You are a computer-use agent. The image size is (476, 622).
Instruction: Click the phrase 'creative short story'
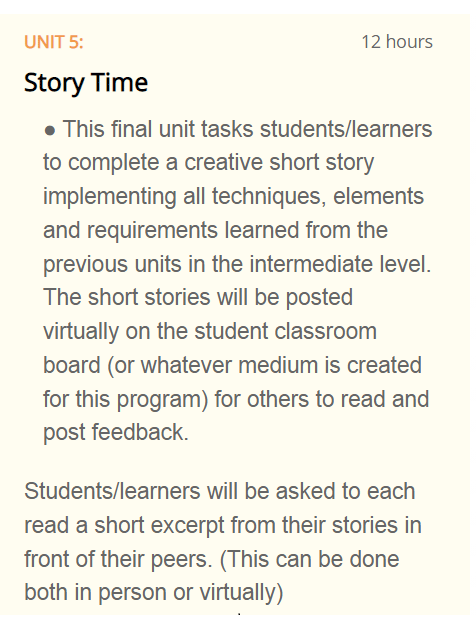[x=279, y=163]
